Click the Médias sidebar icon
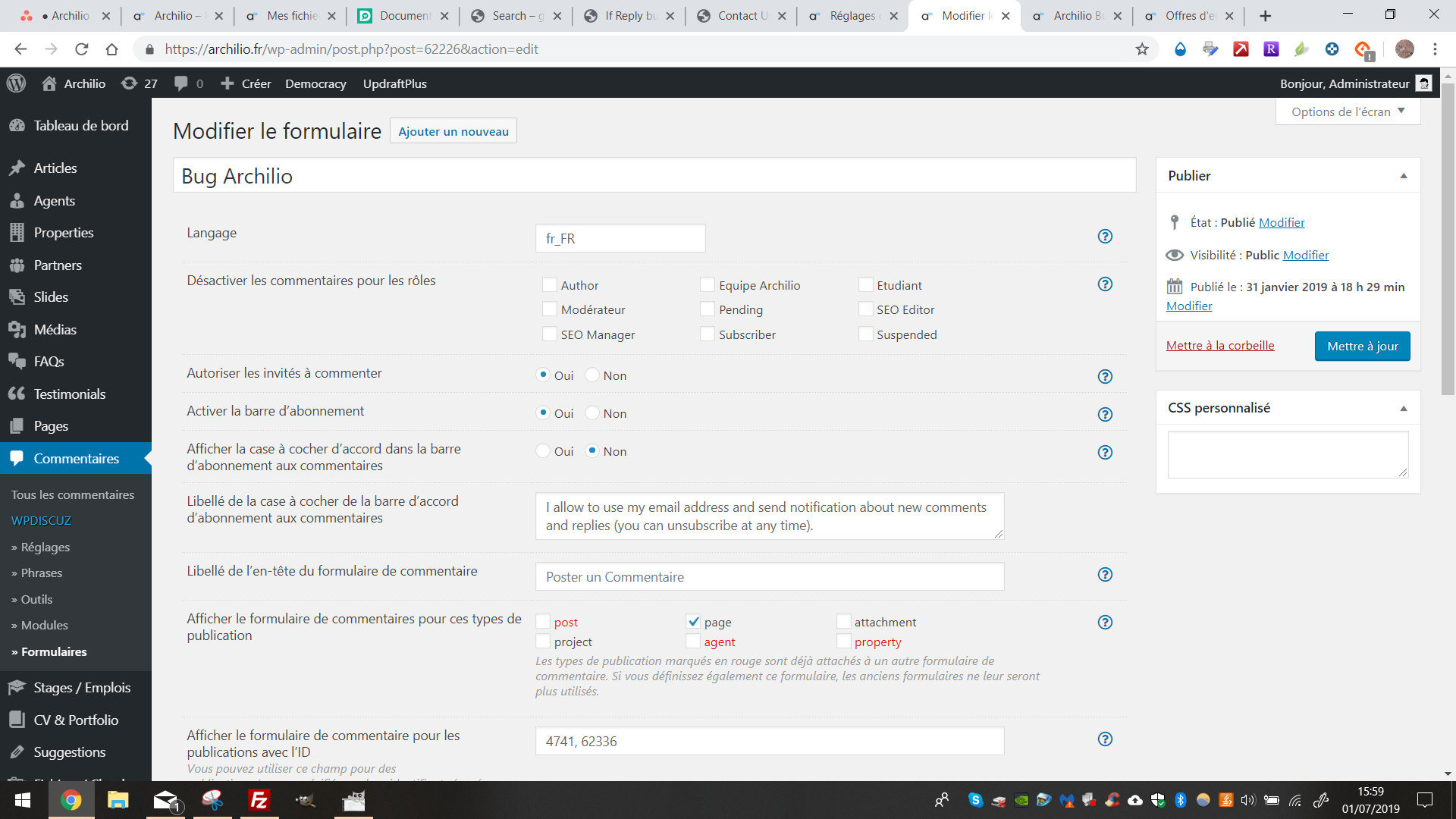The width and height of the screenshot is (1456, 819). click(x=17, y=329)
